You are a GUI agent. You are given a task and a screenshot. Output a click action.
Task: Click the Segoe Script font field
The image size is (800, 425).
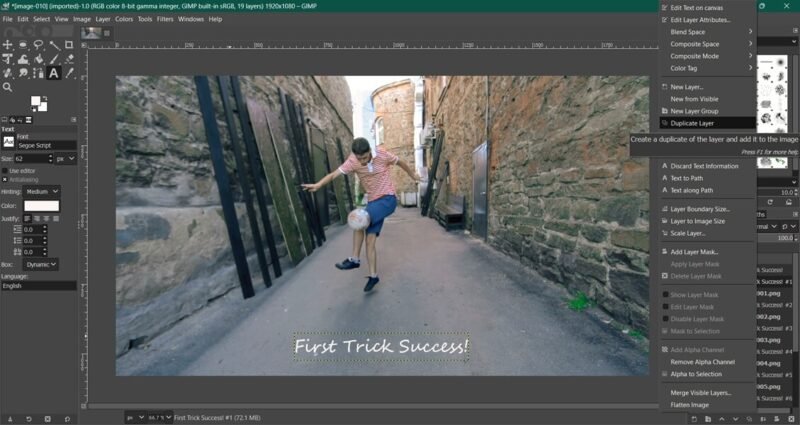tap(46, 145)
